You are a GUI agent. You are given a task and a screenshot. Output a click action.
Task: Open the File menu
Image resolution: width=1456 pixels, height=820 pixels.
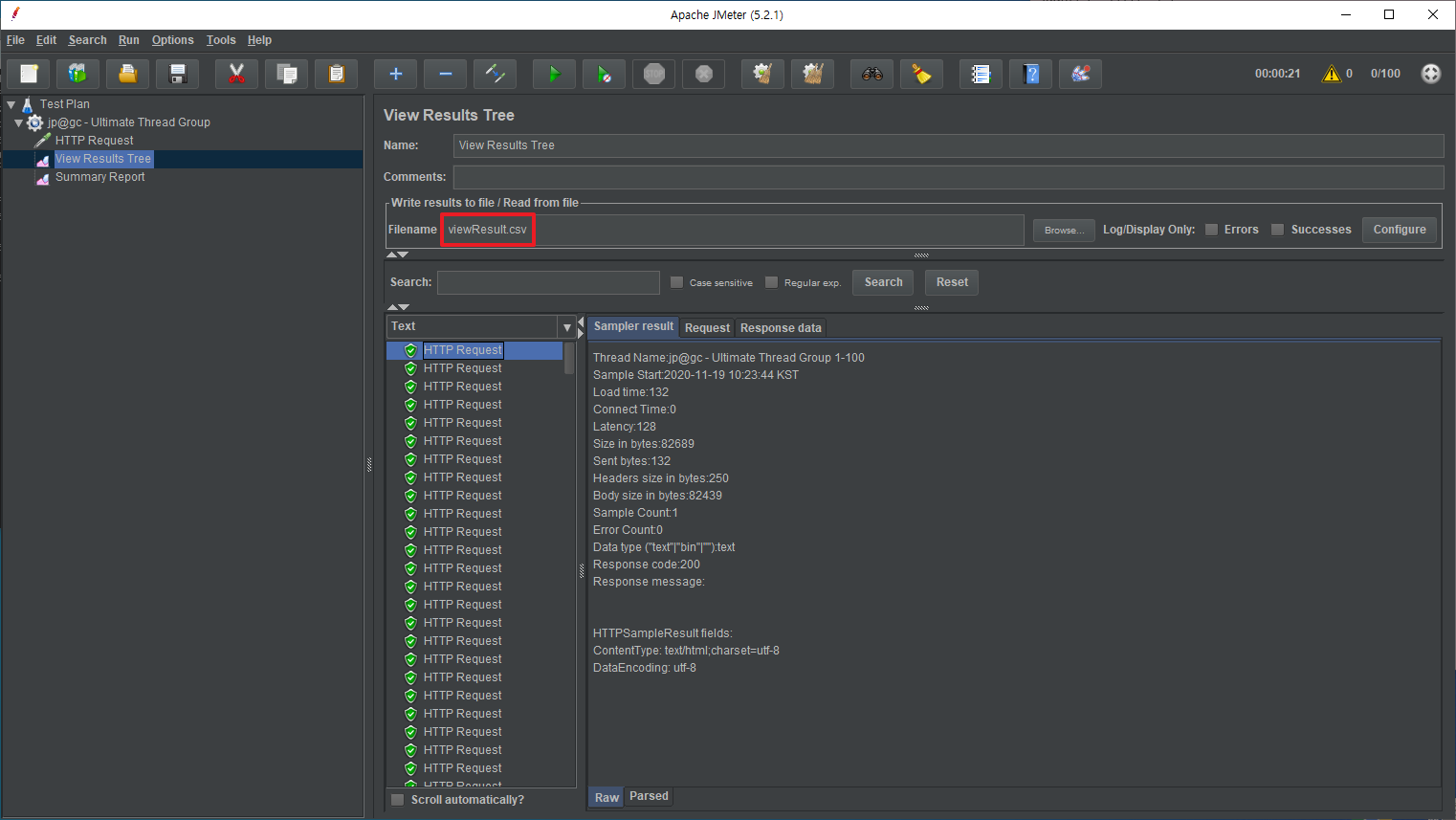(15, 40)
